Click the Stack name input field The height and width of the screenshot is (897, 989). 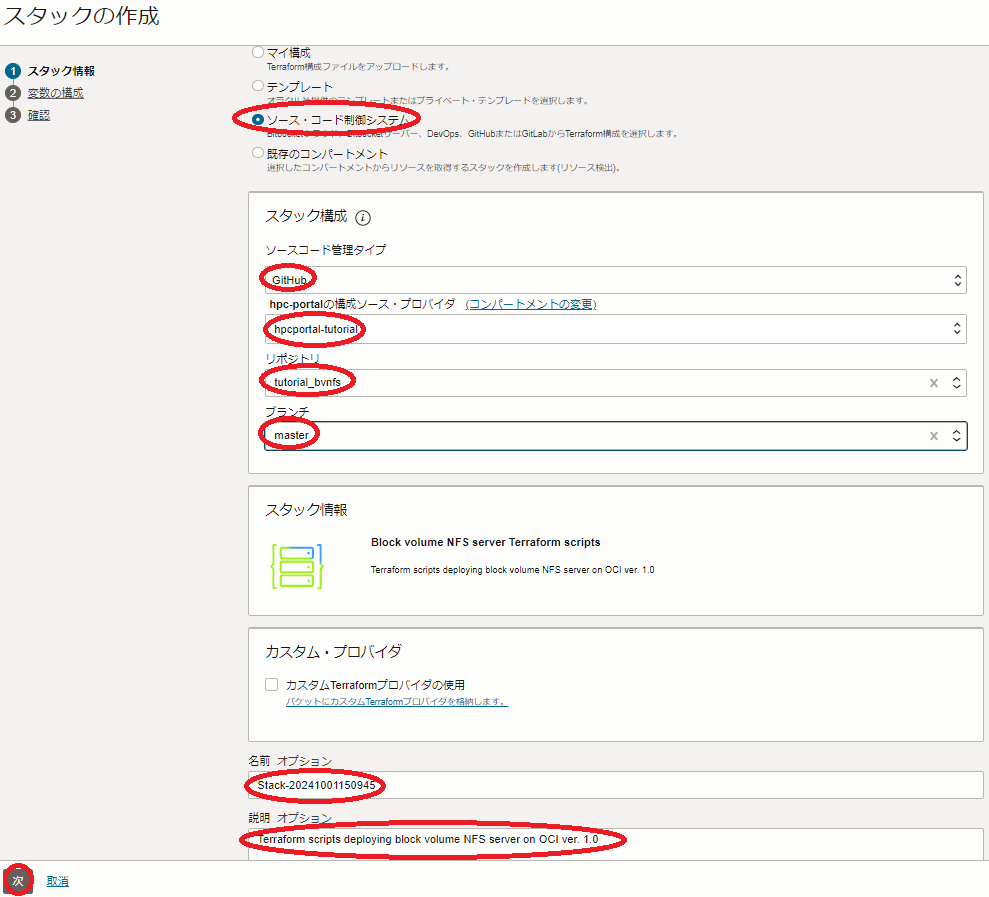pos(614,785)
